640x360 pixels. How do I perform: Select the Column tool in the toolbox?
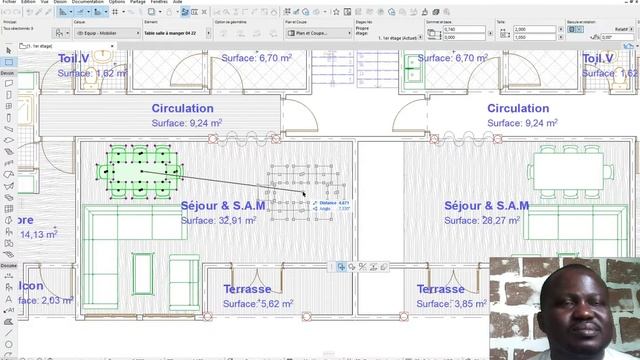tap(9, 118)
